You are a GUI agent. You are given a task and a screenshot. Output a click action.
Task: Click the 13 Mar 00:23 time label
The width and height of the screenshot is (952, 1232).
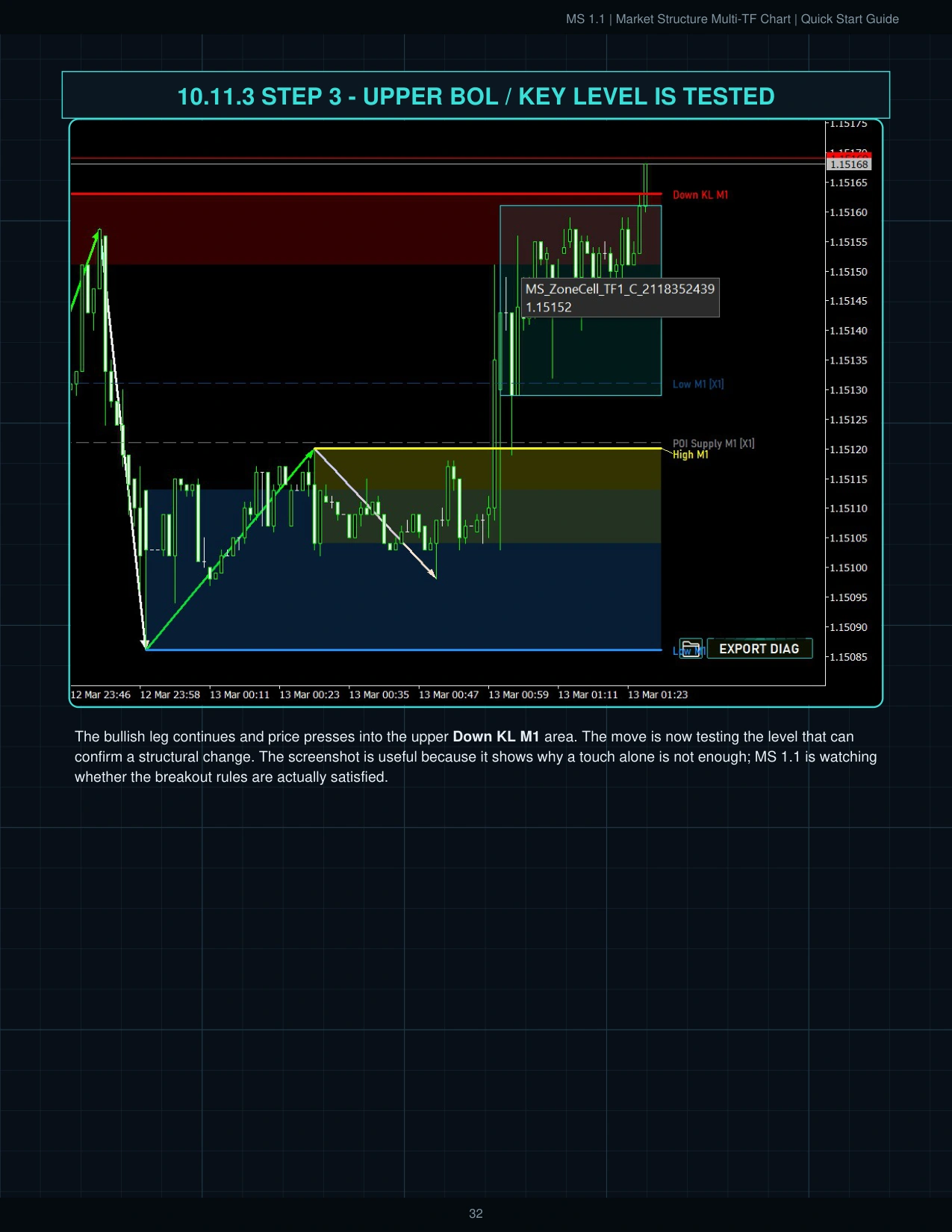pyautogui.click(x=309, y=694)
